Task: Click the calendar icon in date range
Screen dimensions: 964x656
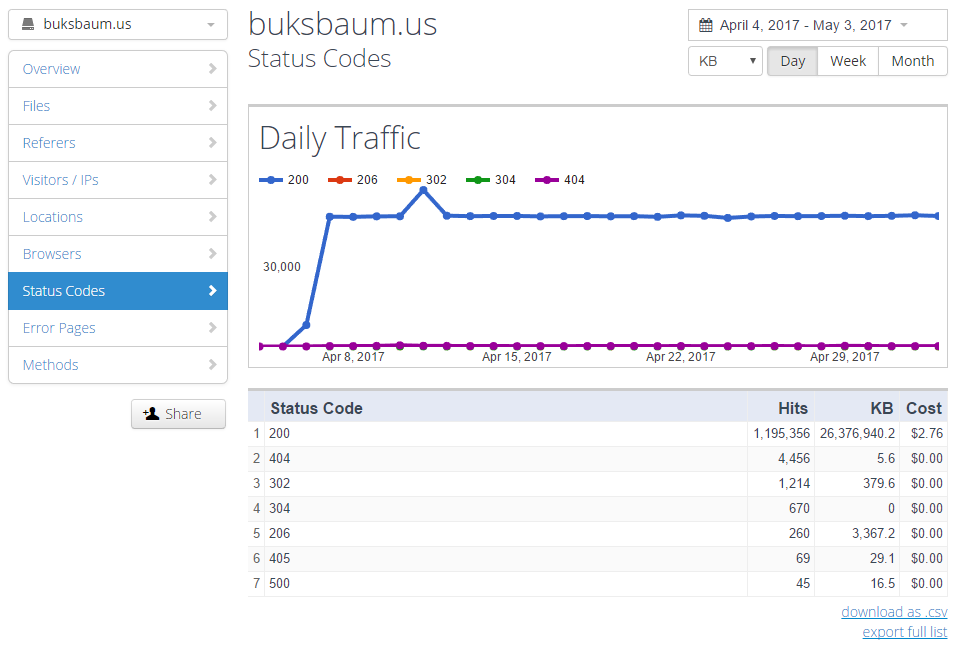Action: [705, 25]
